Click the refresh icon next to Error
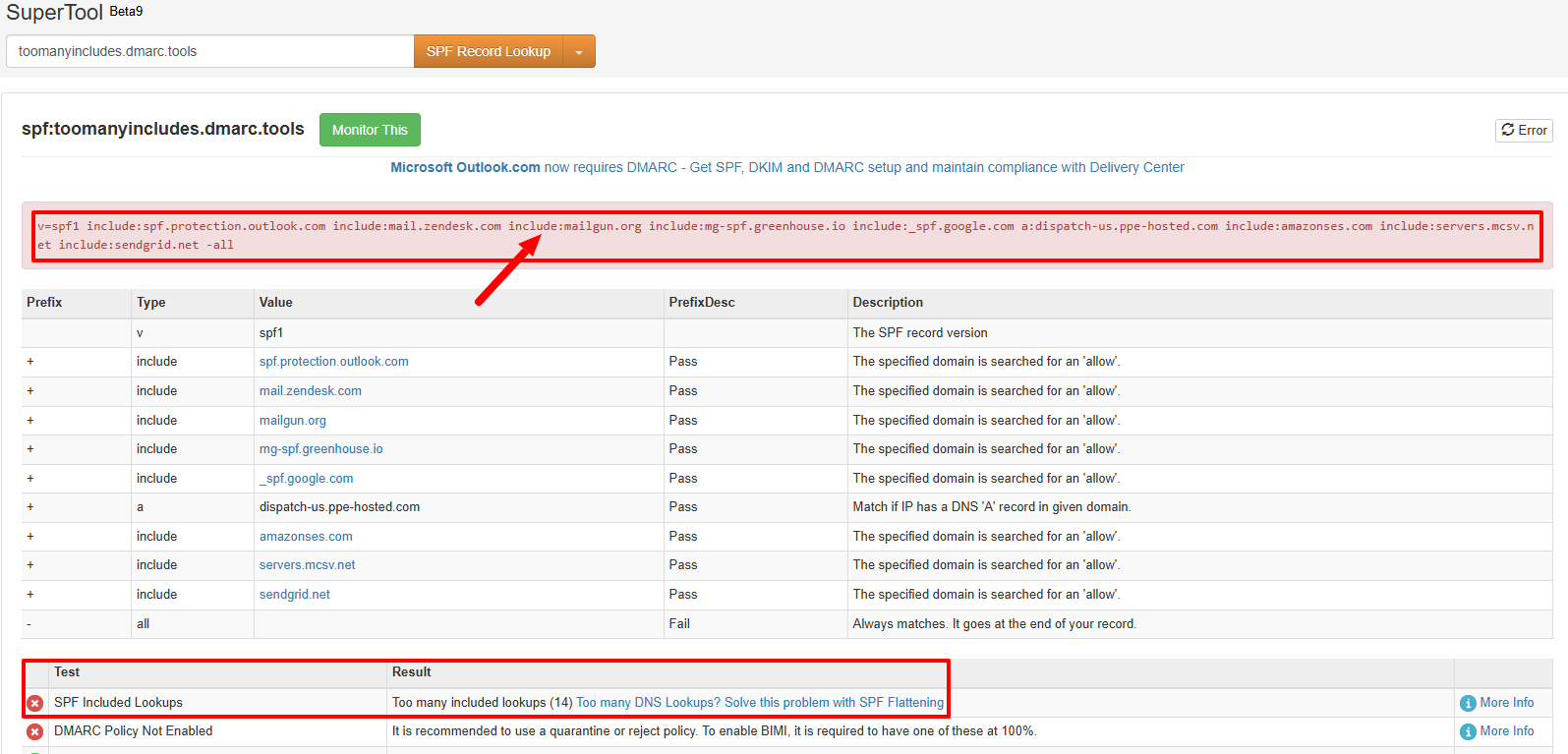Viewport: 1568px width, 754px height. 1508,130
